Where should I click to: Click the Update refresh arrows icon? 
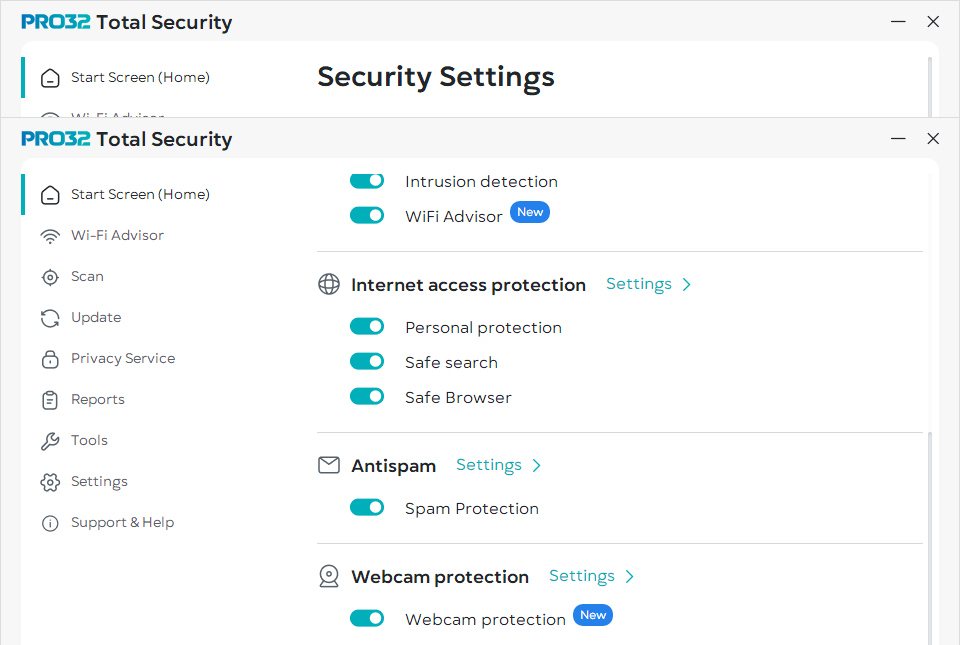tap(50, 318)
